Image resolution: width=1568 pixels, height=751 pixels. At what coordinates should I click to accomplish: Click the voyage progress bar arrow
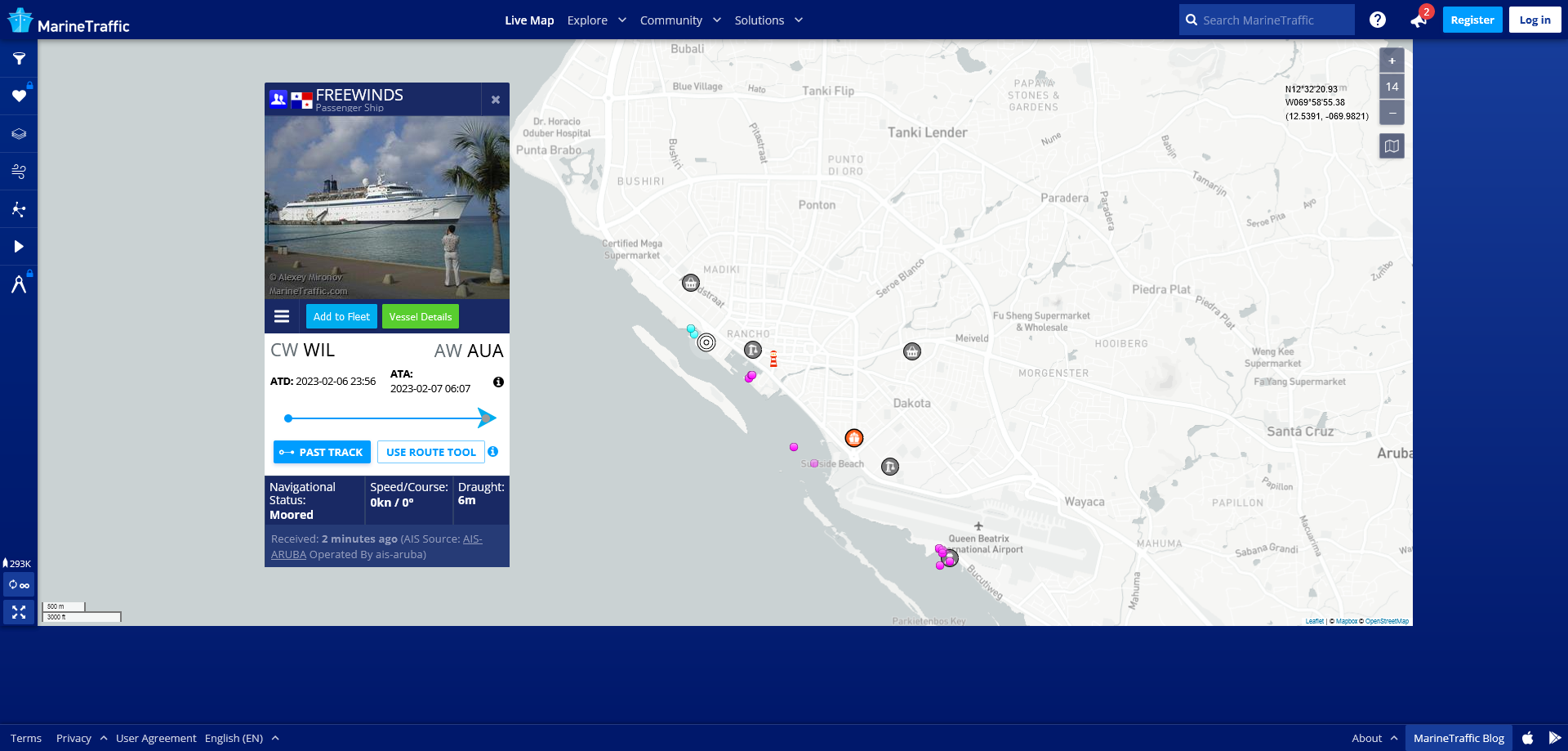pyautogui.click(x=487, y=418)
